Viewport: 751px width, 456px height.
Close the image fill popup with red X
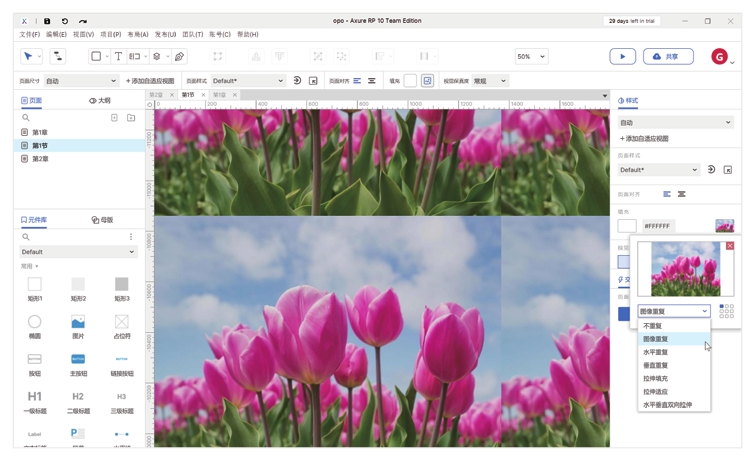coord(729,246)
